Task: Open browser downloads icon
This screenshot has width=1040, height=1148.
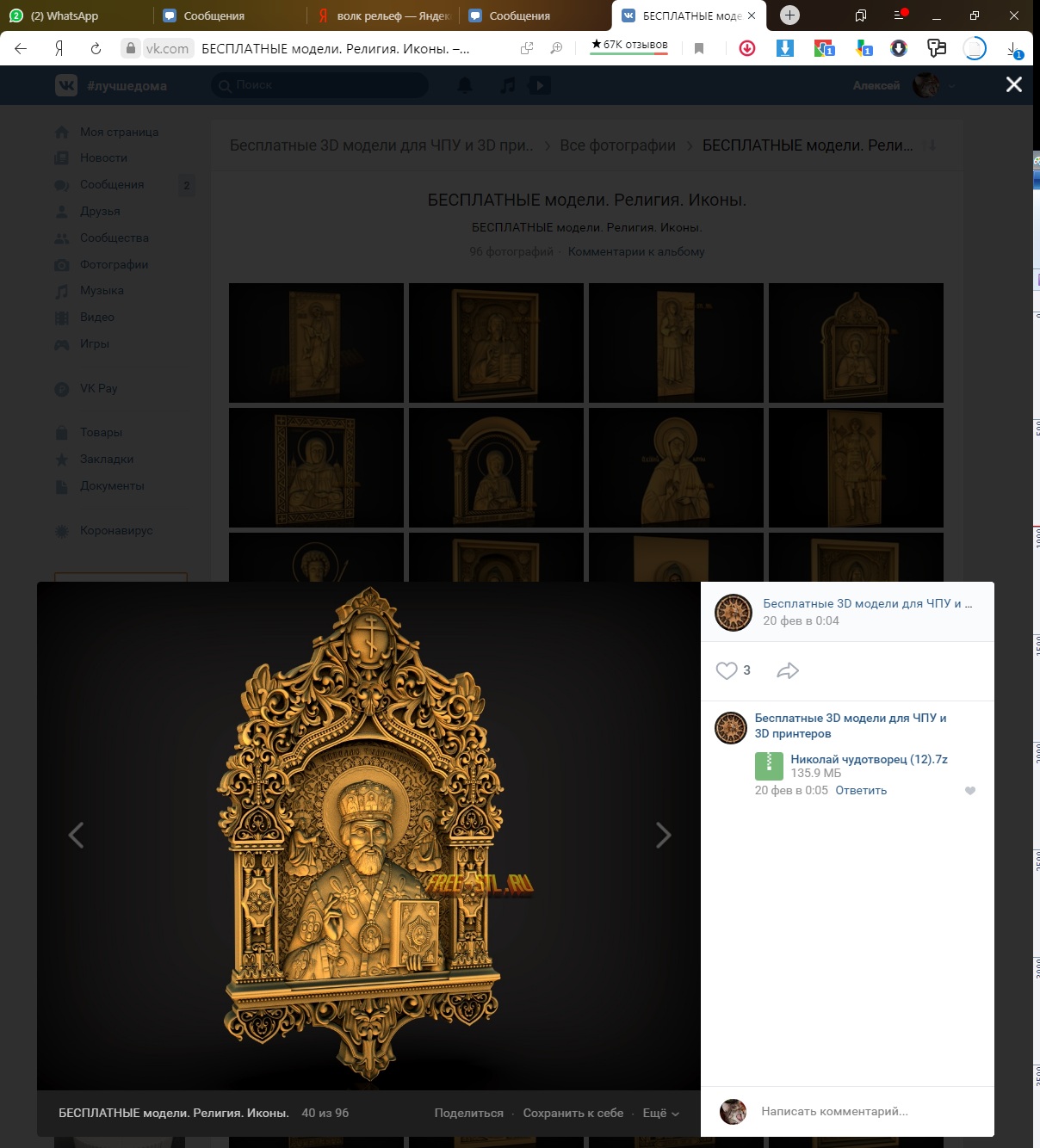Action: (1014, 50)
